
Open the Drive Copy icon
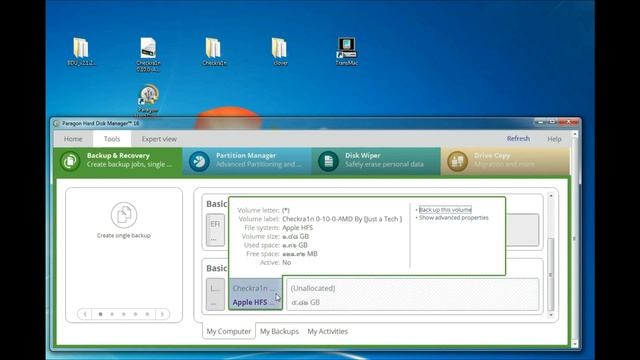(457, 161)
